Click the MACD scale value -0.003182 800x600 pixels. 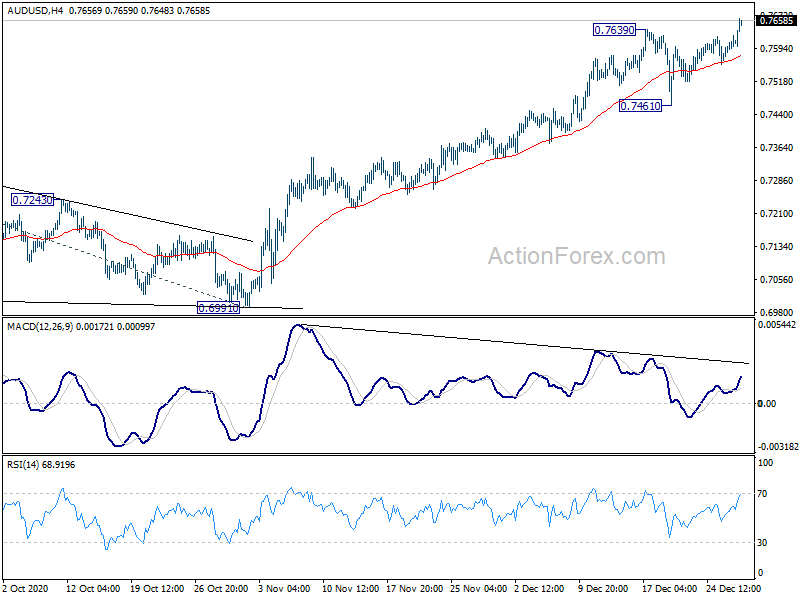tap(778, 446)
